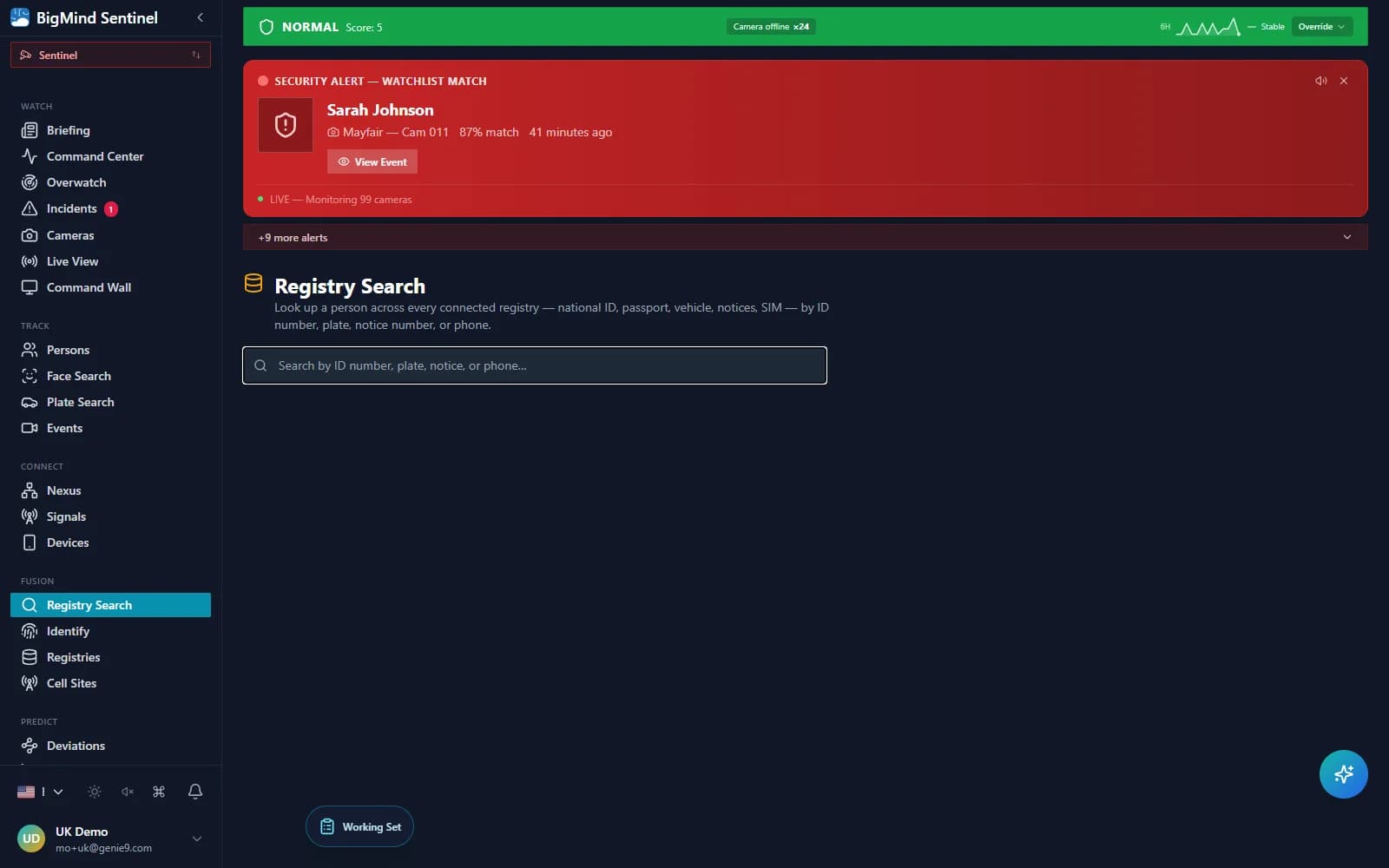Click the 'Stable' trend label

(x=1273, y=27)
